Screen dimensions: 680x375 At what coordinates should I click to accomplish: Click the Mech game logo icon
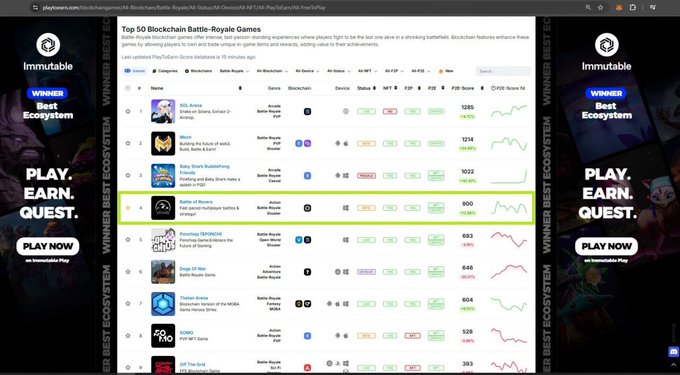coord(163,143)
